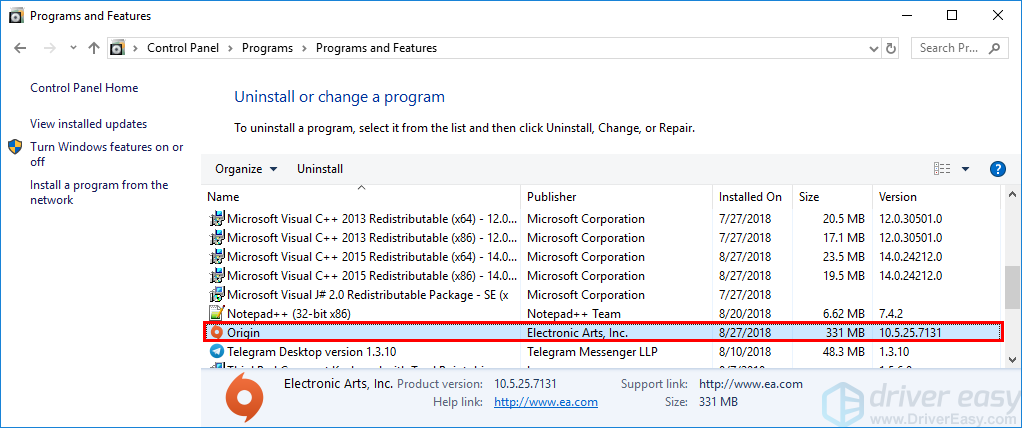1022x428 pixels.
Task: Open View installed updates link
Action: click(89, 124)
